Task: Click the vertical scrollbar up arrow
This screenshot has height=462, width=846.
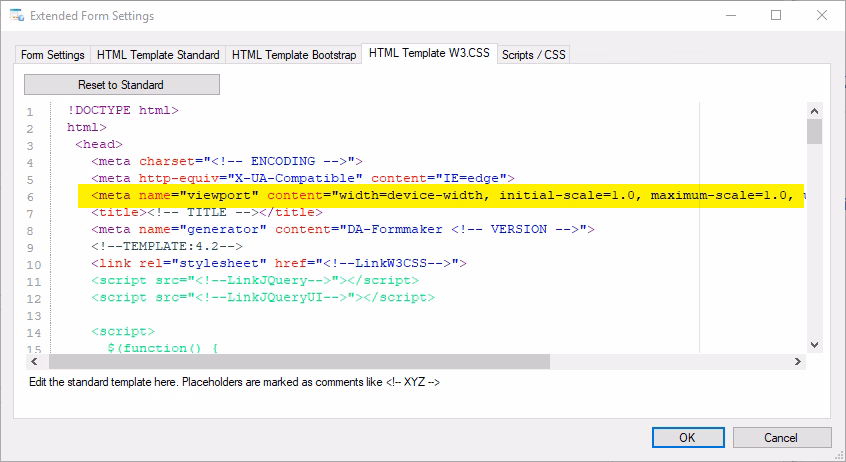Action: coord(814,110)
